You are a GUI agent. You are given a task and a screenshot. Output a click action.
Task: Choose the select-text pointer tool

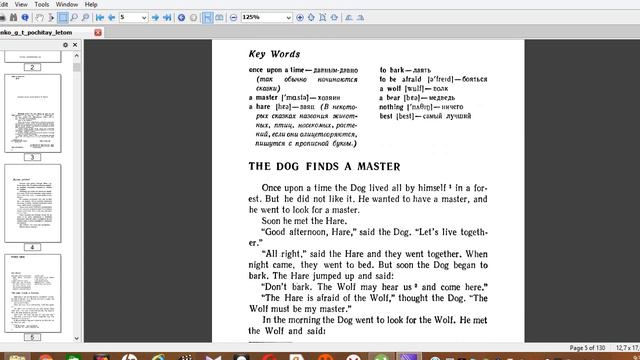coord(51,18)
